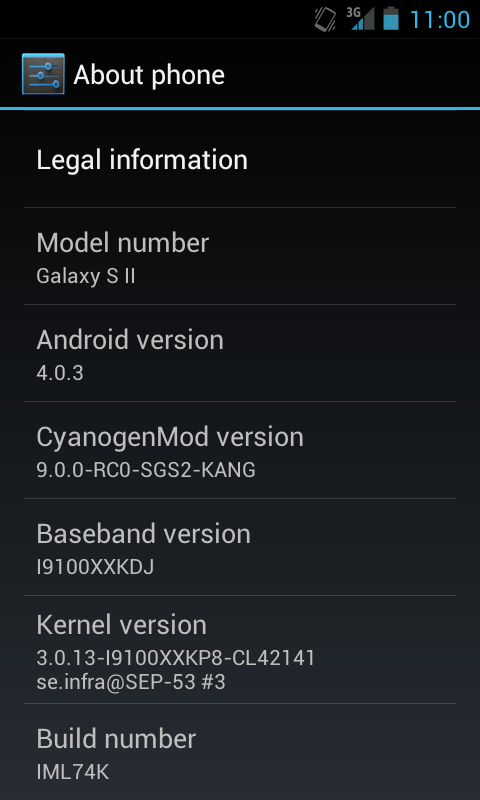The width and height of the screenshot is (480, 800).
Task: Tap the 11:00 clock in status bar
Action: click(x=440, y=20)
